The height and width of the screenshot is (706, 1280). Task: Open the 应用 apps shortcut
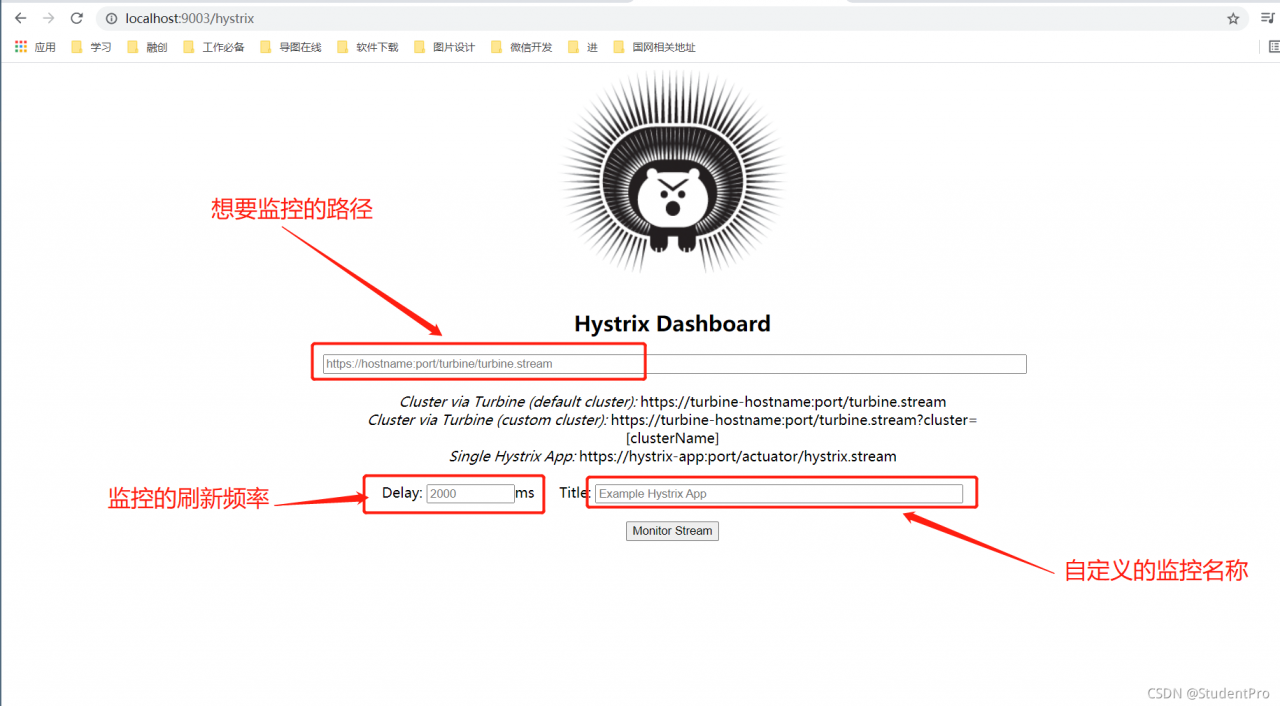pos(35,47)
